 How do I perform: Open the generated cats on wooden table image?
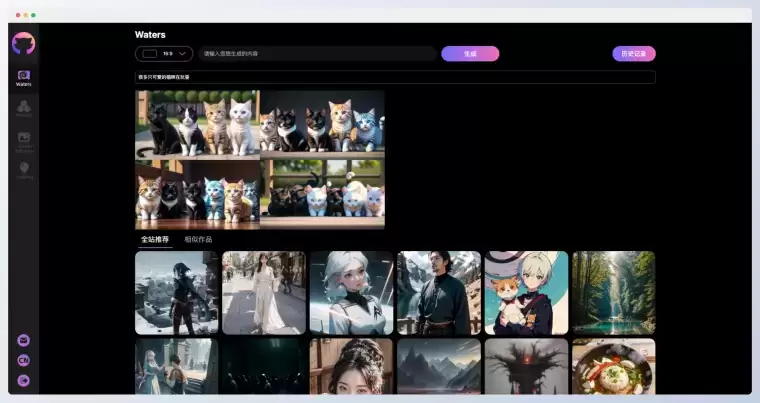point(198,194)
